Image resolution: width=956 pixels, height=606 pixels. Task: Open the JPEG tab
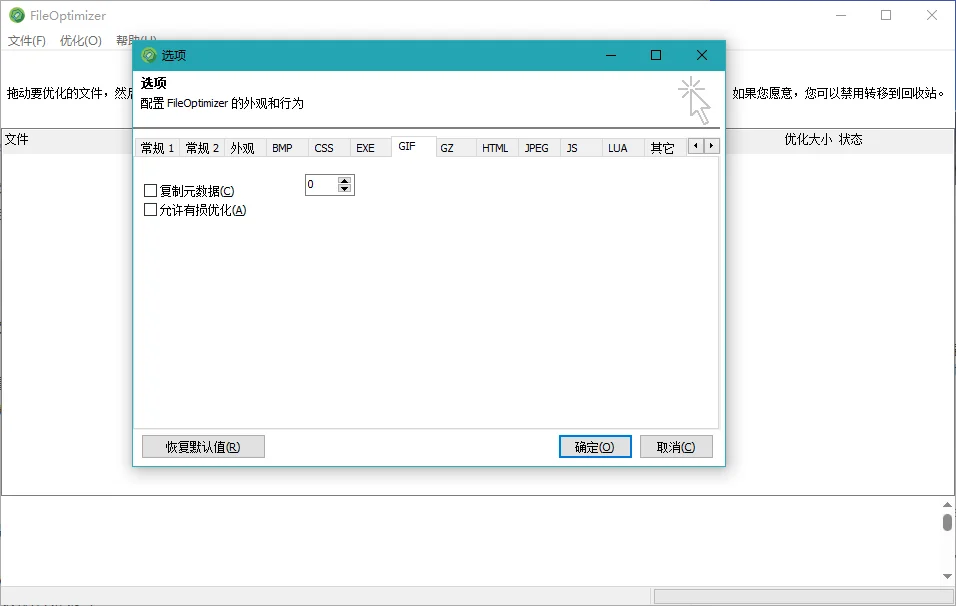tap(537, 148)
